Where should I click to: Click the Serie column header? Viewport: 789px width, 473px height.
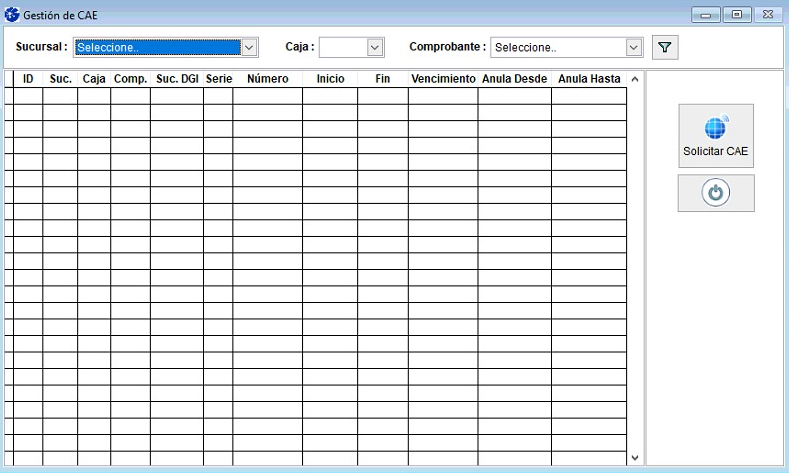click(x=218, y=79)
